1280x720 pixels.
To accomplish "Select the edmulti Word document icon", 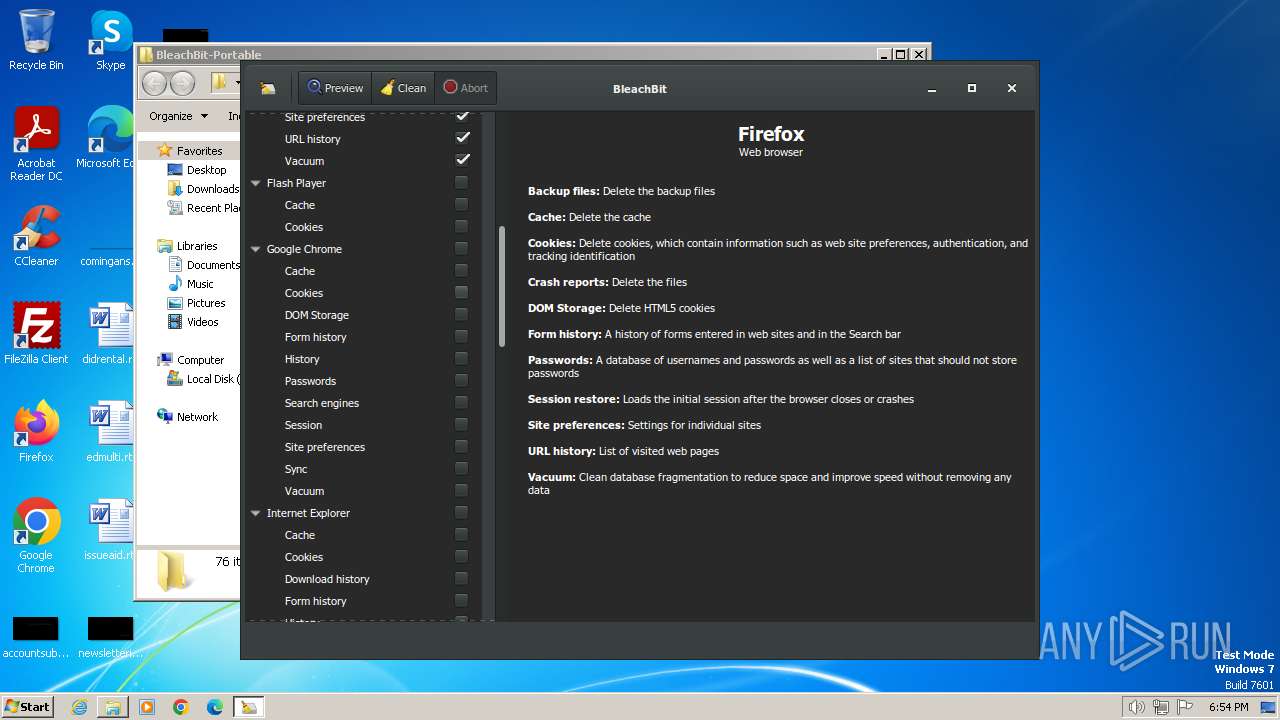I will pos(110,432).
